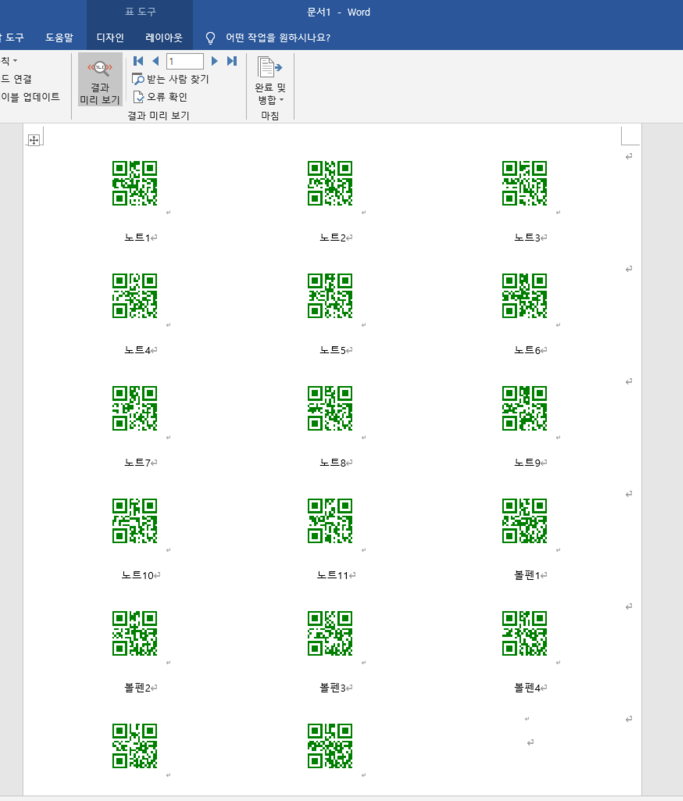Go to the previous record arrow
Viewport: 683px width, 801px height.
(x=156, y=61)
